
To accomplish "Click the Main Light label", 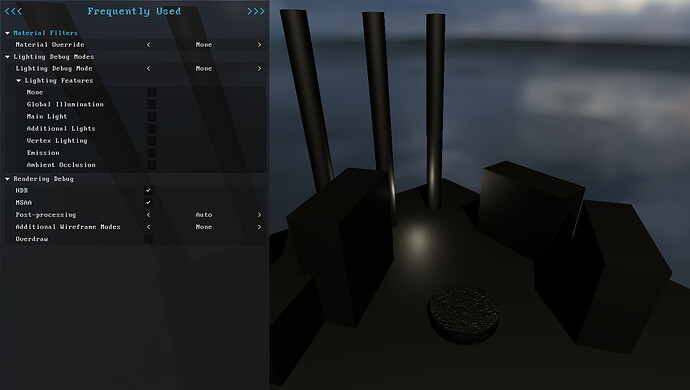I will pos(47,116).
